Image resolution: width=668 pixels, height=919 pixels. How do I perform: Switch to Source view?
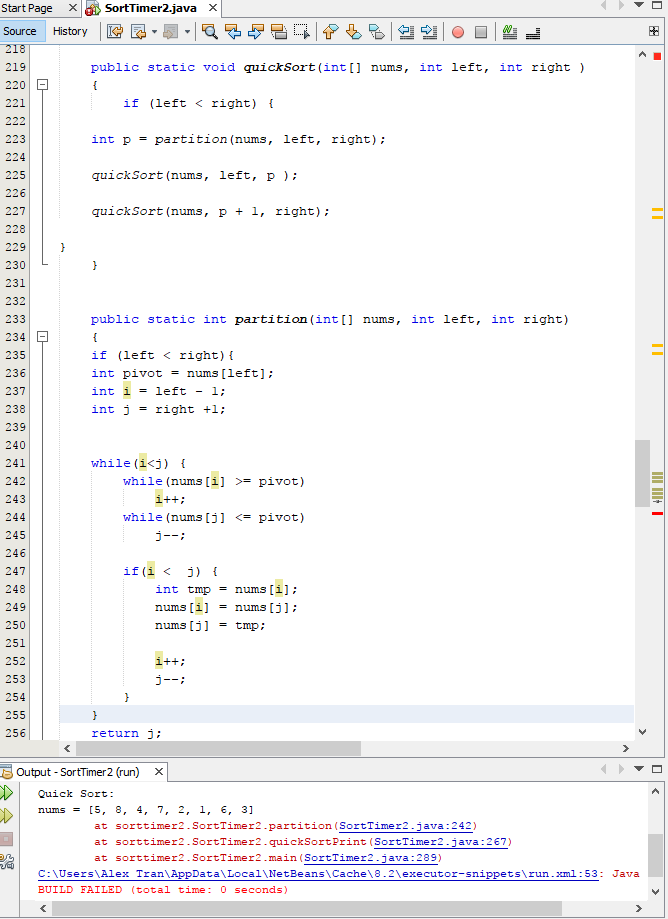[20, 31]
